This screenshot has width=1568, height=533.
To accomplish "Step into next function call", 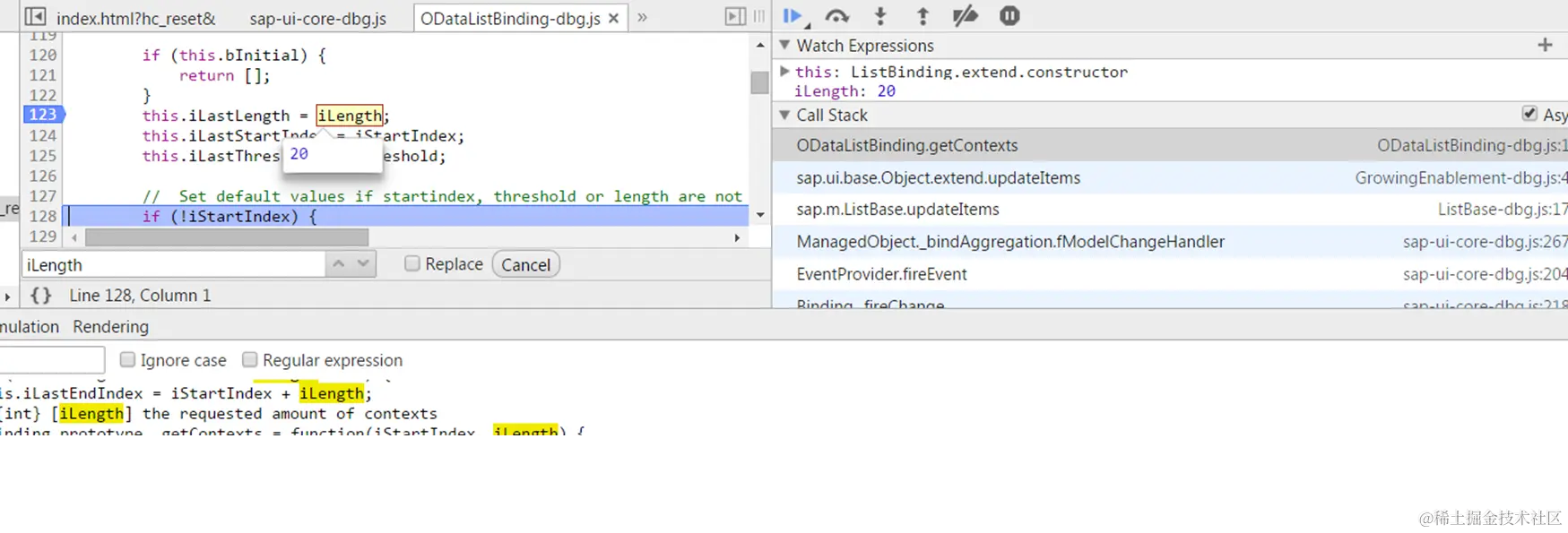I will tap(880, 16).
